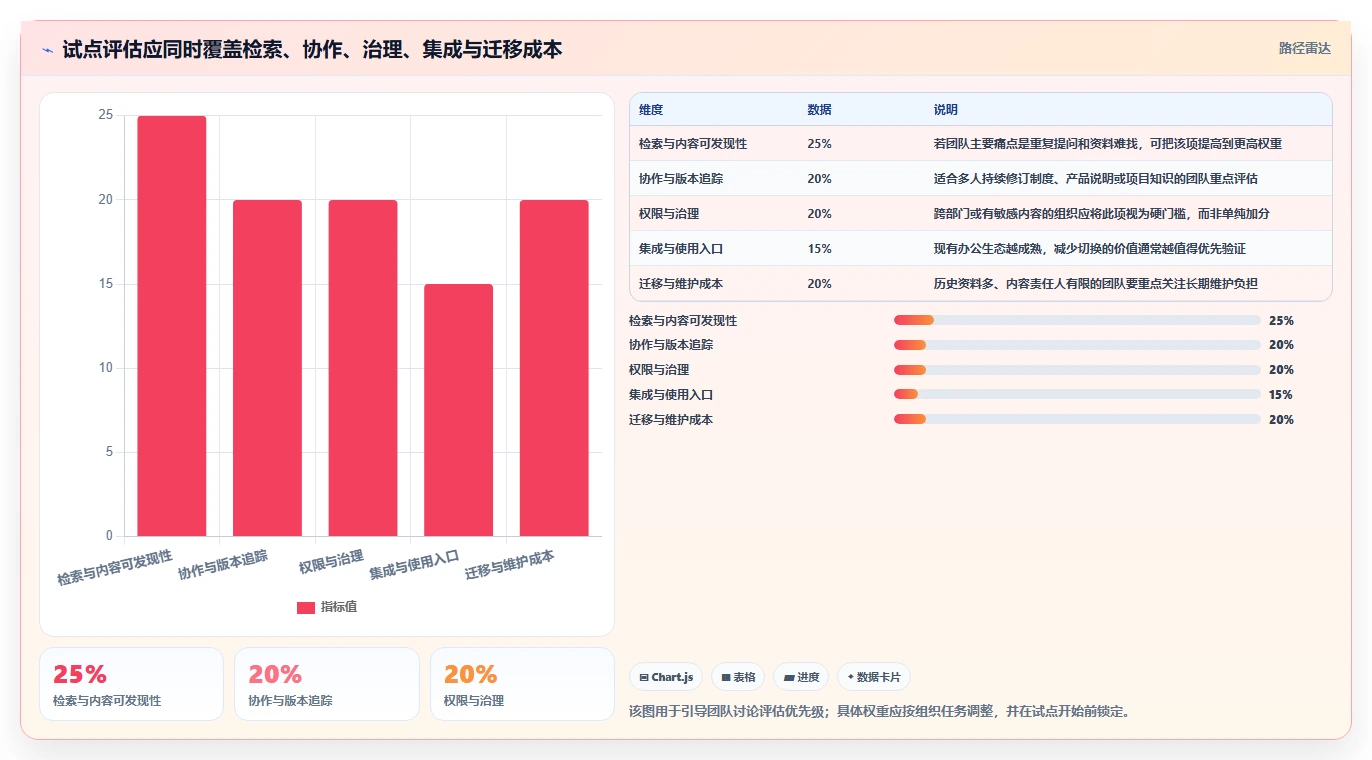Select the 数据卡片 chip
This screenshot has height=760, width=1372.
coord(874,677)
